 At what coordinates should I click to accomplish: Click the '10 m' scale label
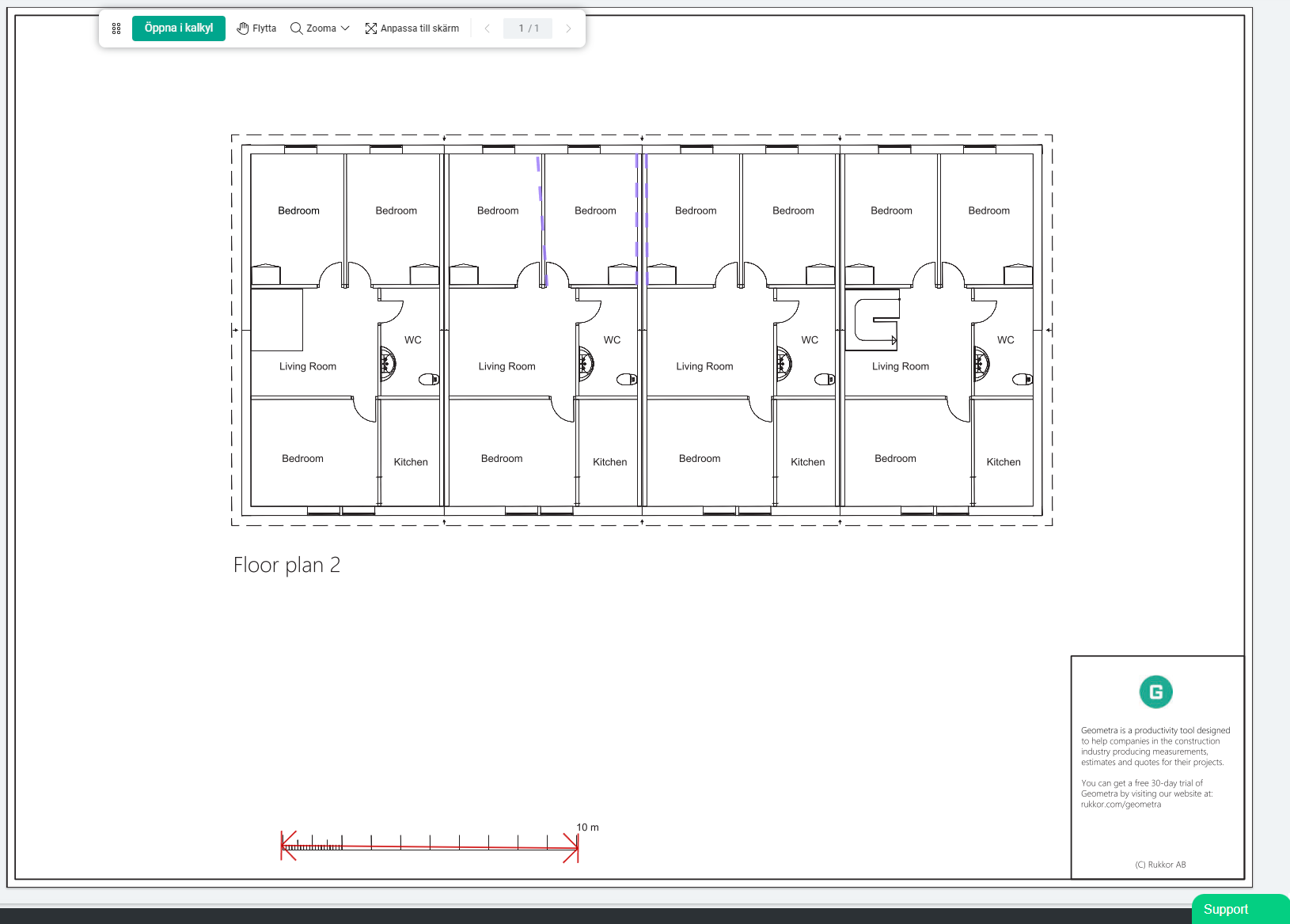coord(587,827)
